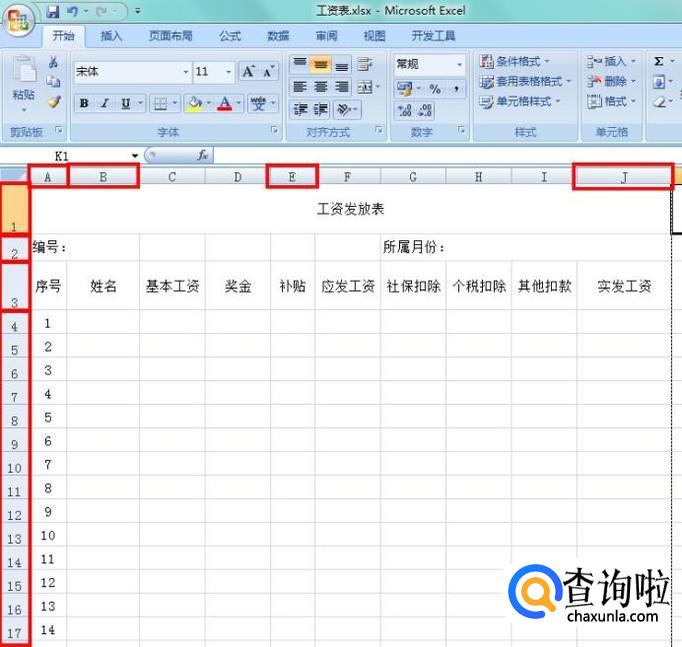Switch to the 视图 ribbon tab
Image resolution: width=682 pixels, height=647 pixels.
point(374,36)
